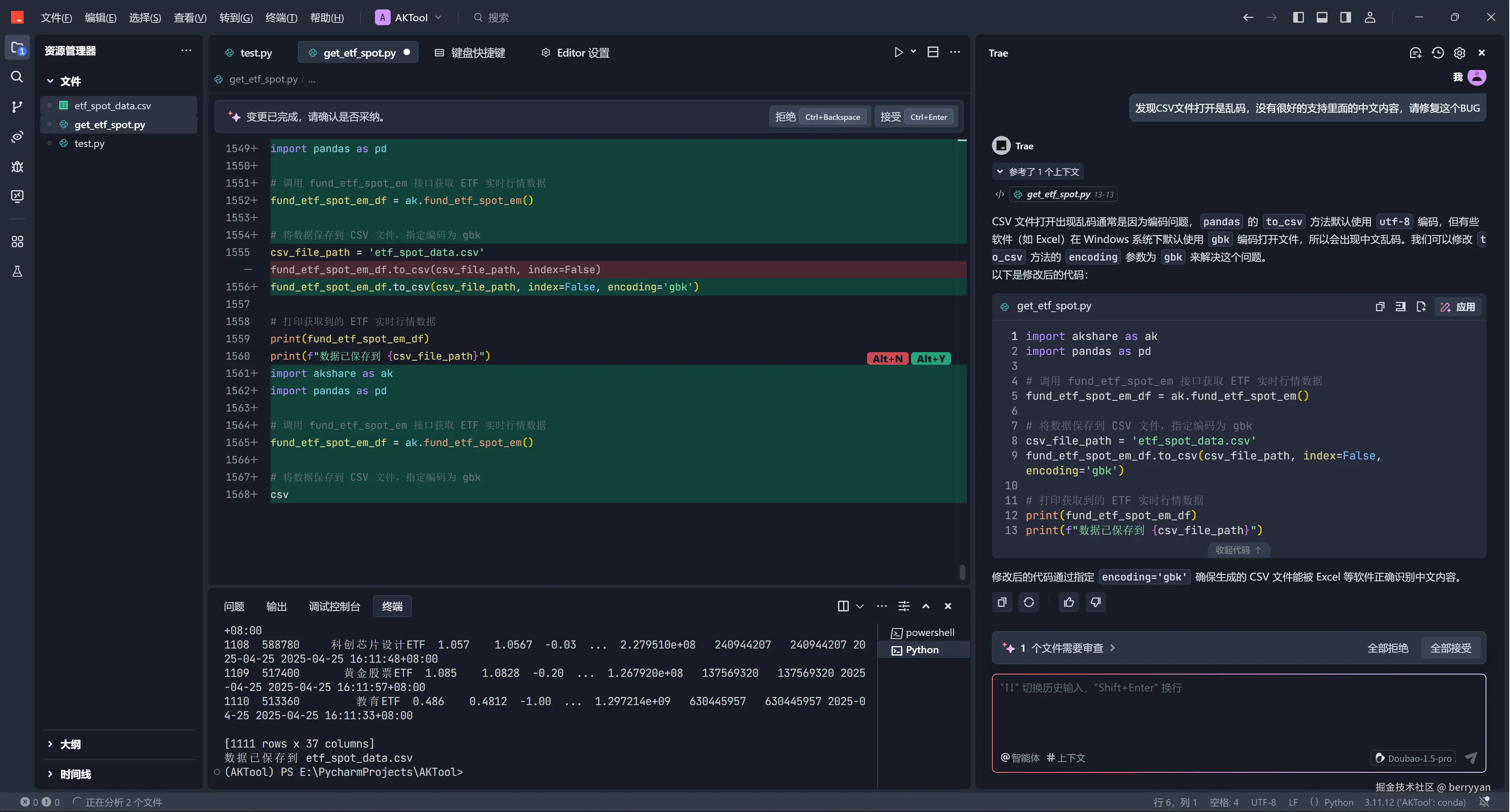Toggle the bottom panel layout icon

pyautogui.click(x=1322, y=17)
